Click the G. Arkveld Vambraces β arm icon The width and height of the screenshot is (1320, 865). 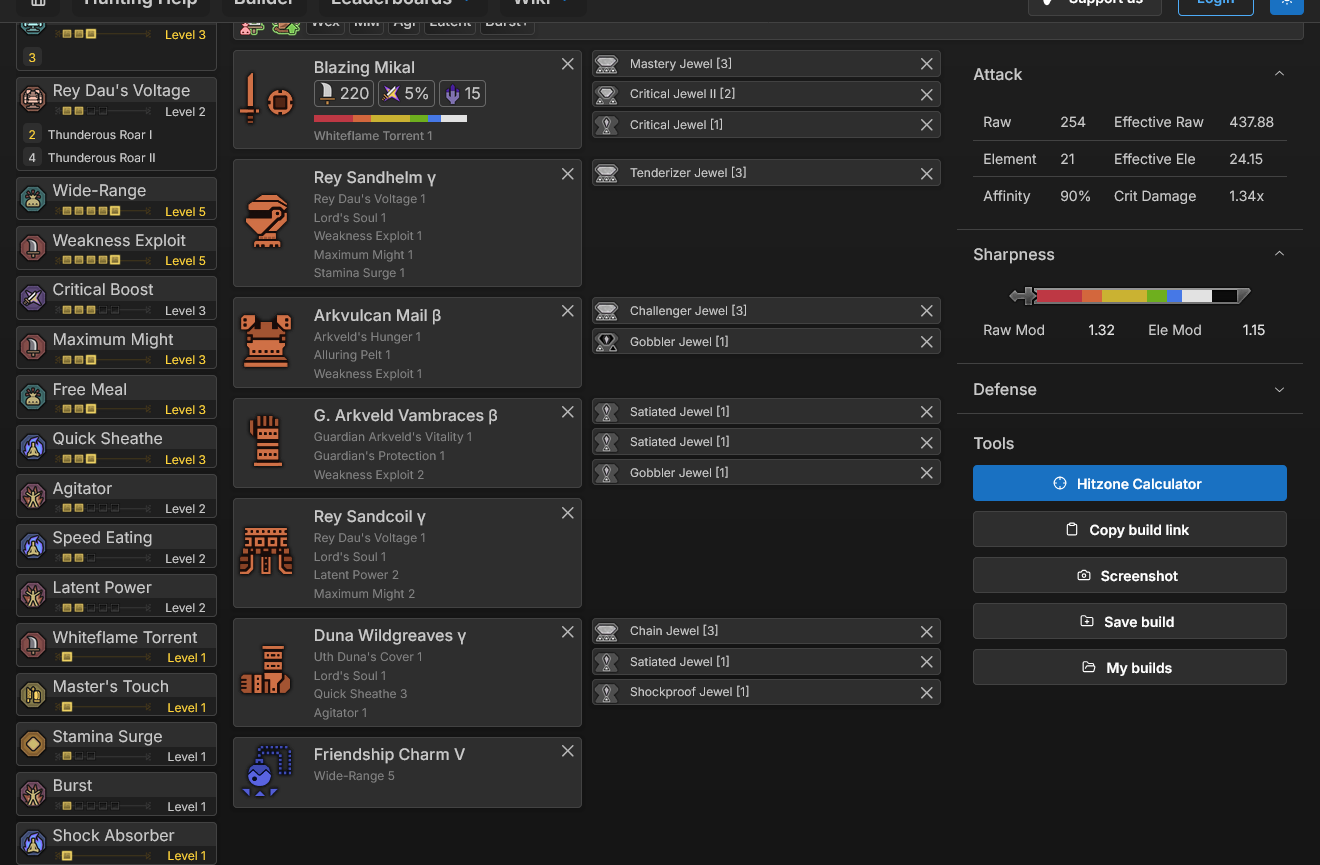pyautogui.click(x=266, y=441)
